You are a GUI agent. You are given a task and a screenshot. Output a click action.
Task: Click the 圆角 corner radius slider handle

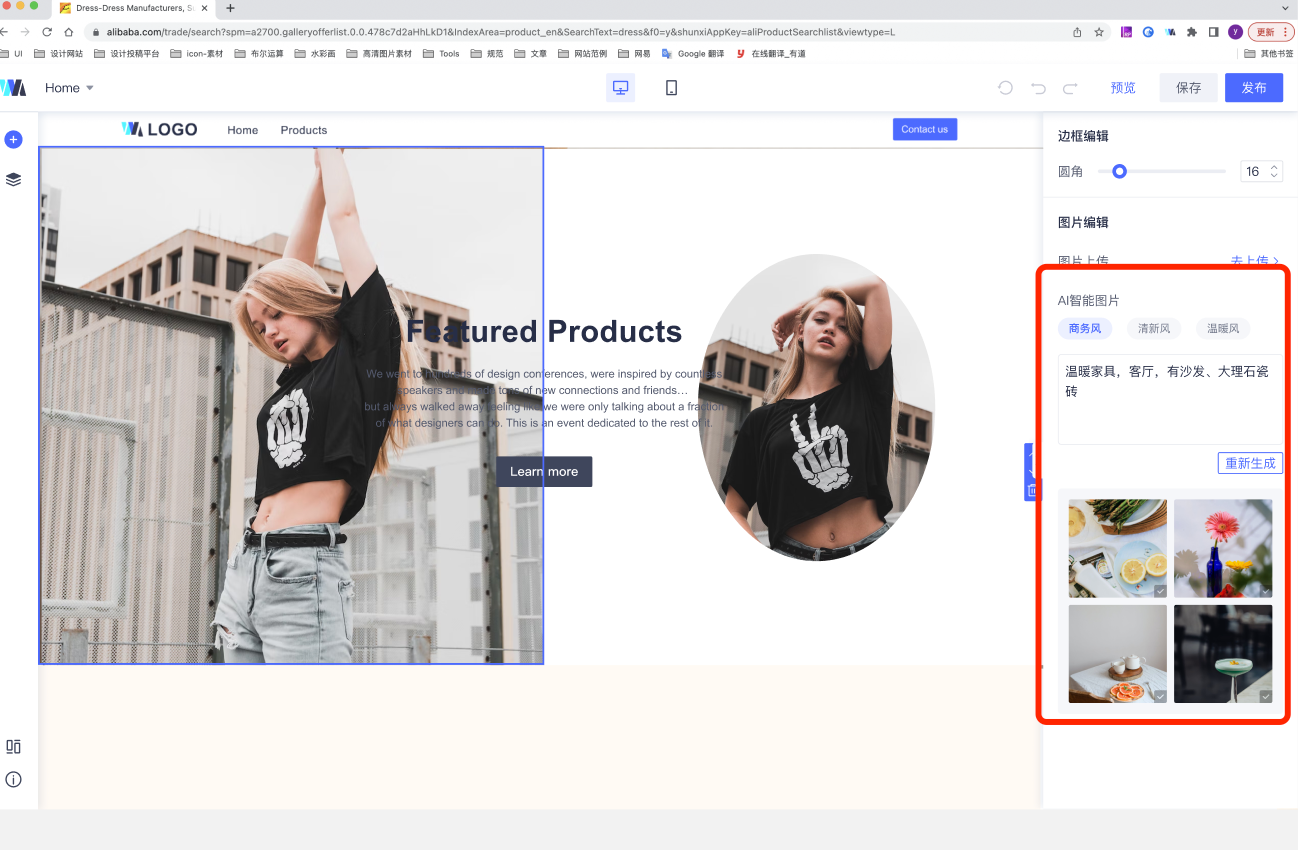[1120, 172]
